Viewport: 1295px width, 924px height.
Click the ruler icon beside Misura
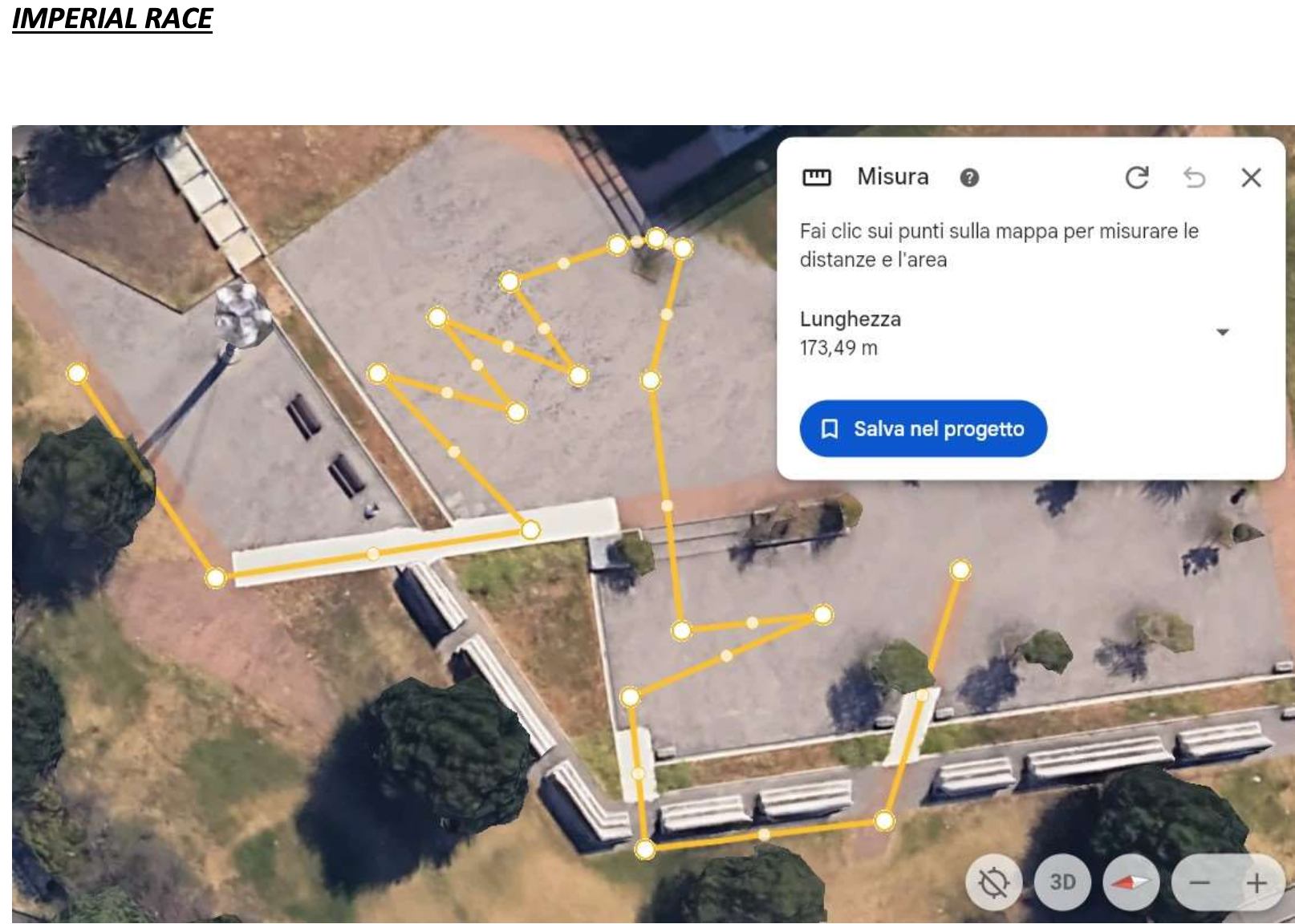[x=817, y=177]
